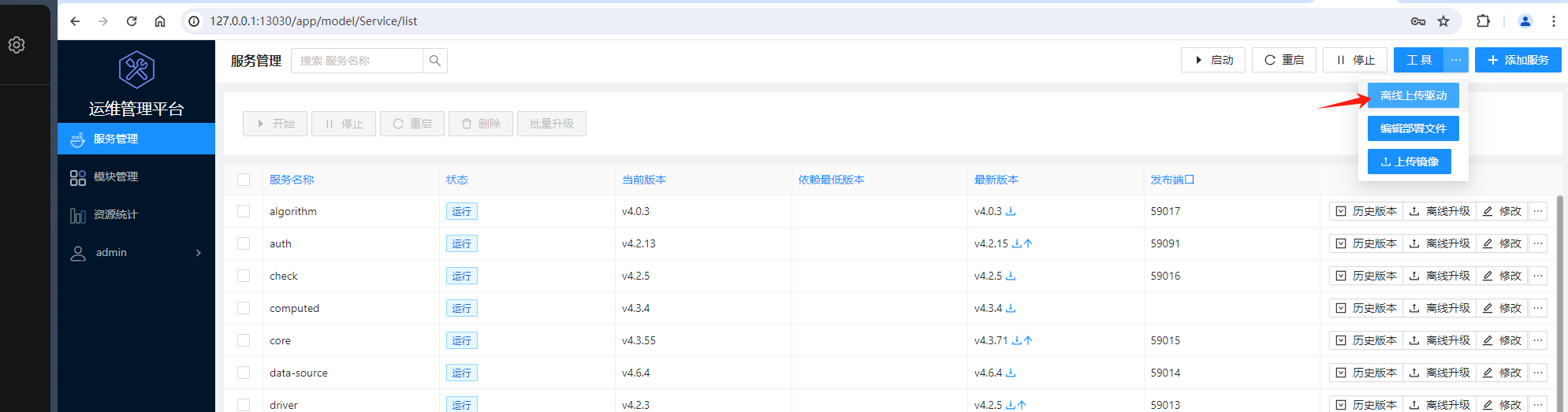Image resolution: width=1568 pixels, height=412 pixels.
Task: Click 离线升级 for auth
Action: click(1440, 243)
